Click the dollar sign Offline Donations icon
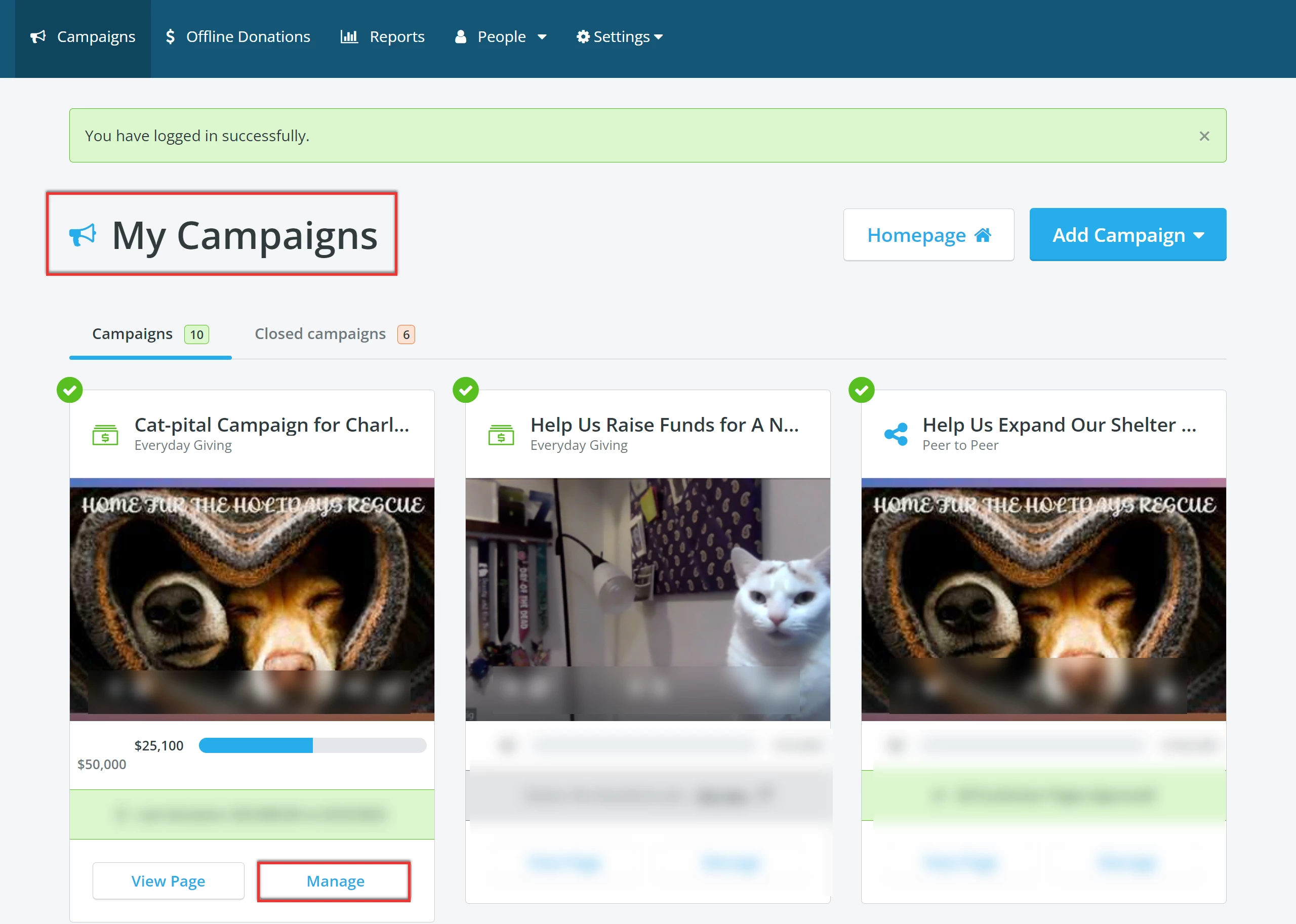 [170, 37]
